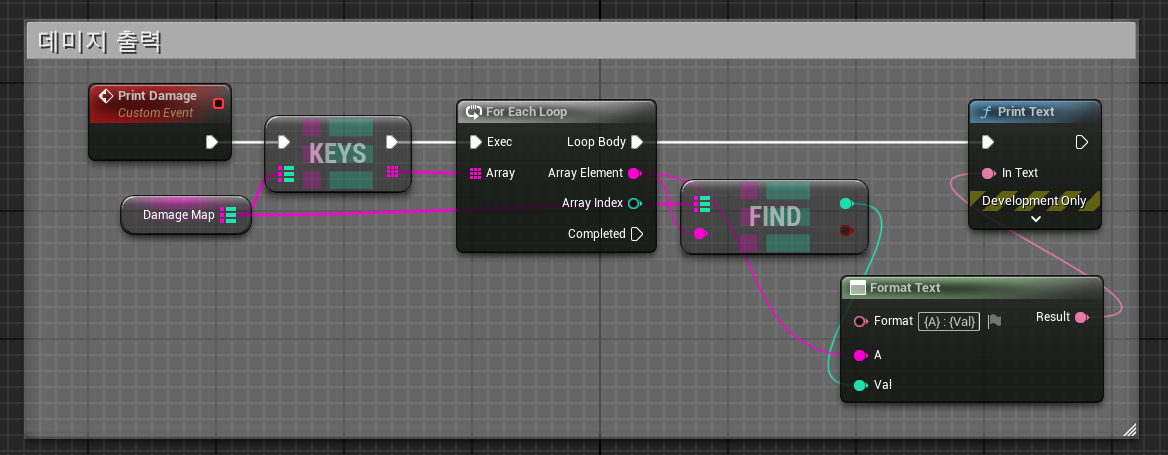
Task: Click the FIND node boolean output pin
Action: pyautogui.click(x=846, y=231)
